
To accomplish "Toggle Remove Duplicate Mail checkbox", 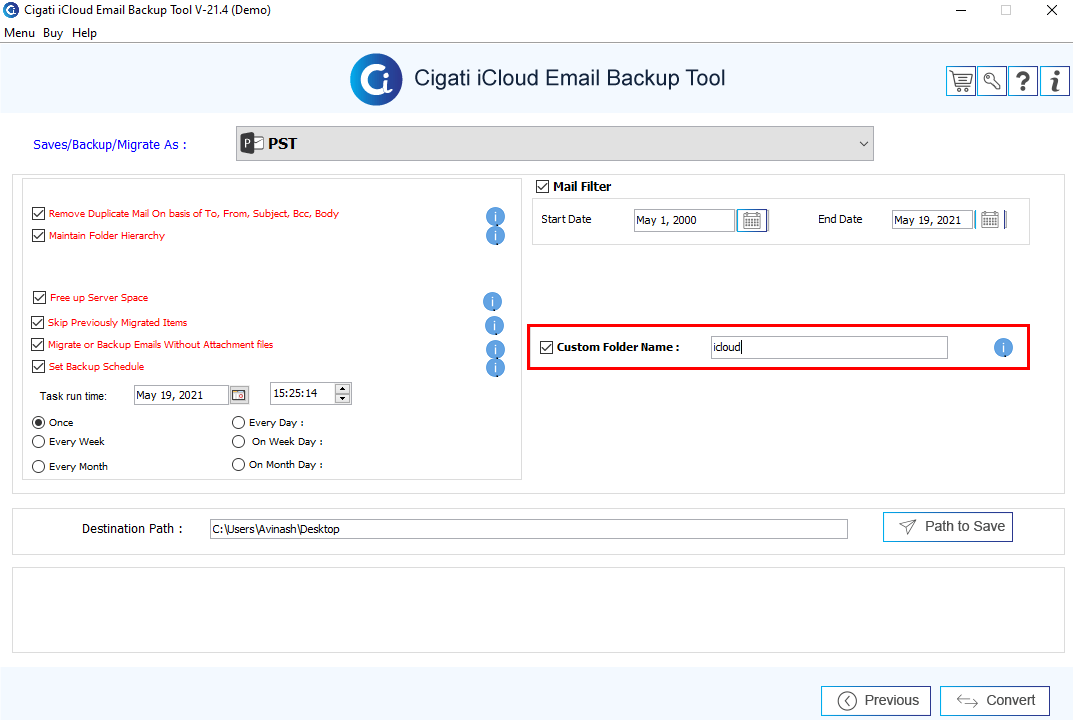I will (x=38, y=214).
